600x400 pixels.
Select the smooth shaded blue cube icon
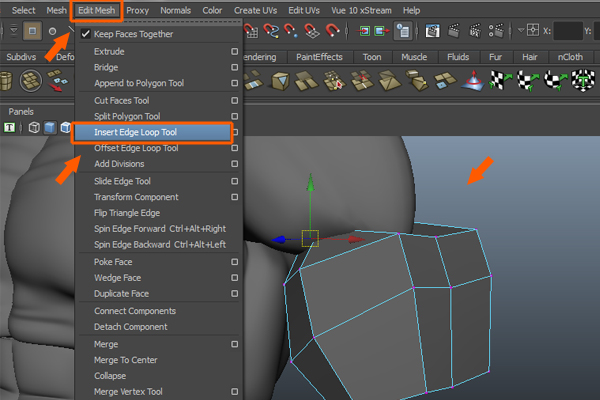(48, 127)
